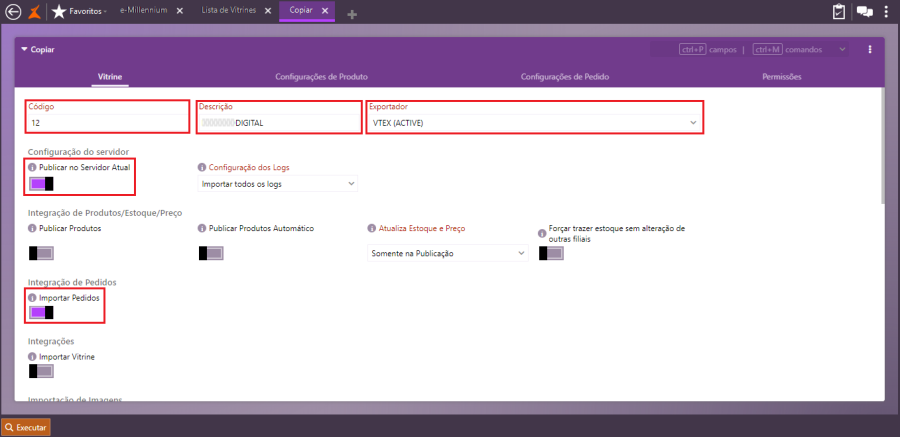
Task: Add a new tab with plus icon
Action: click(352, 14)
